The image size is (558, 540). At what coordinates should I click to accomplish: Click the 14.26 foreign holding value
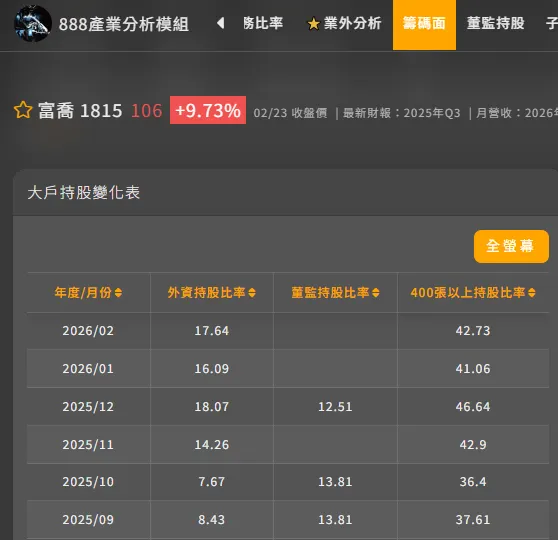tap(212, 445)
